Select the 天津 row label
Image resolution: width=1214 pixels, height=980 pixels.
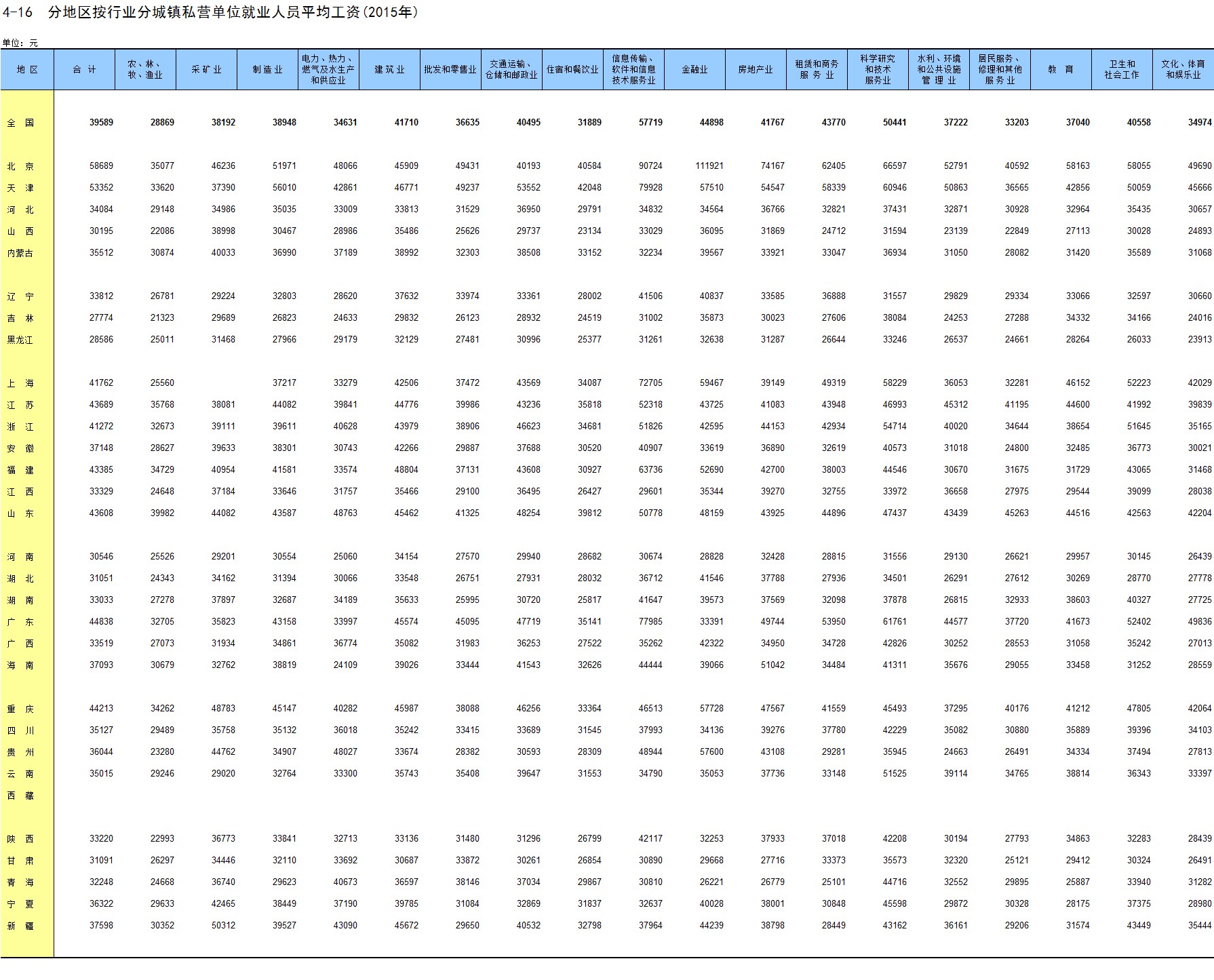(x=20, y=189)
